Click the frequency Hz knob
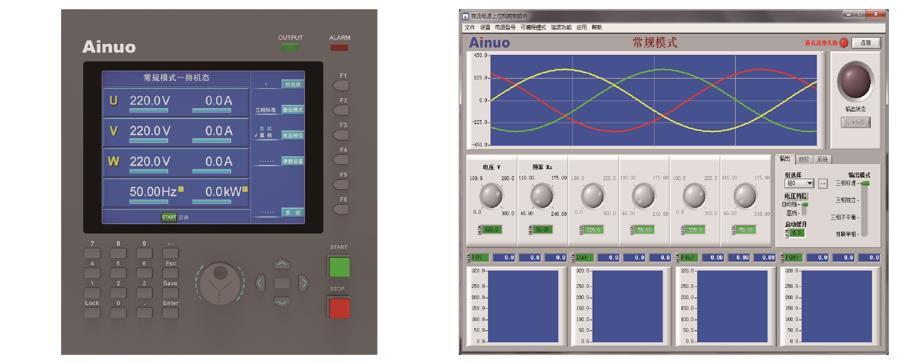 542,196
